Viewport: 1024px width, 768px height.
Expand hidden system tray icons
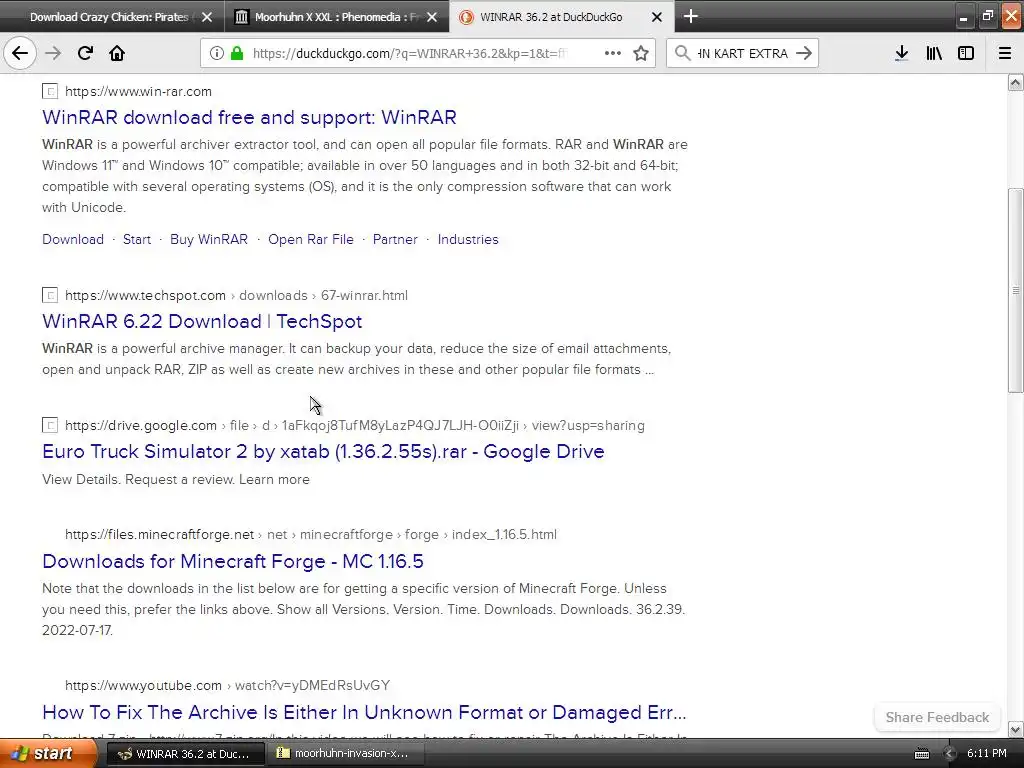tap(949, 754)
